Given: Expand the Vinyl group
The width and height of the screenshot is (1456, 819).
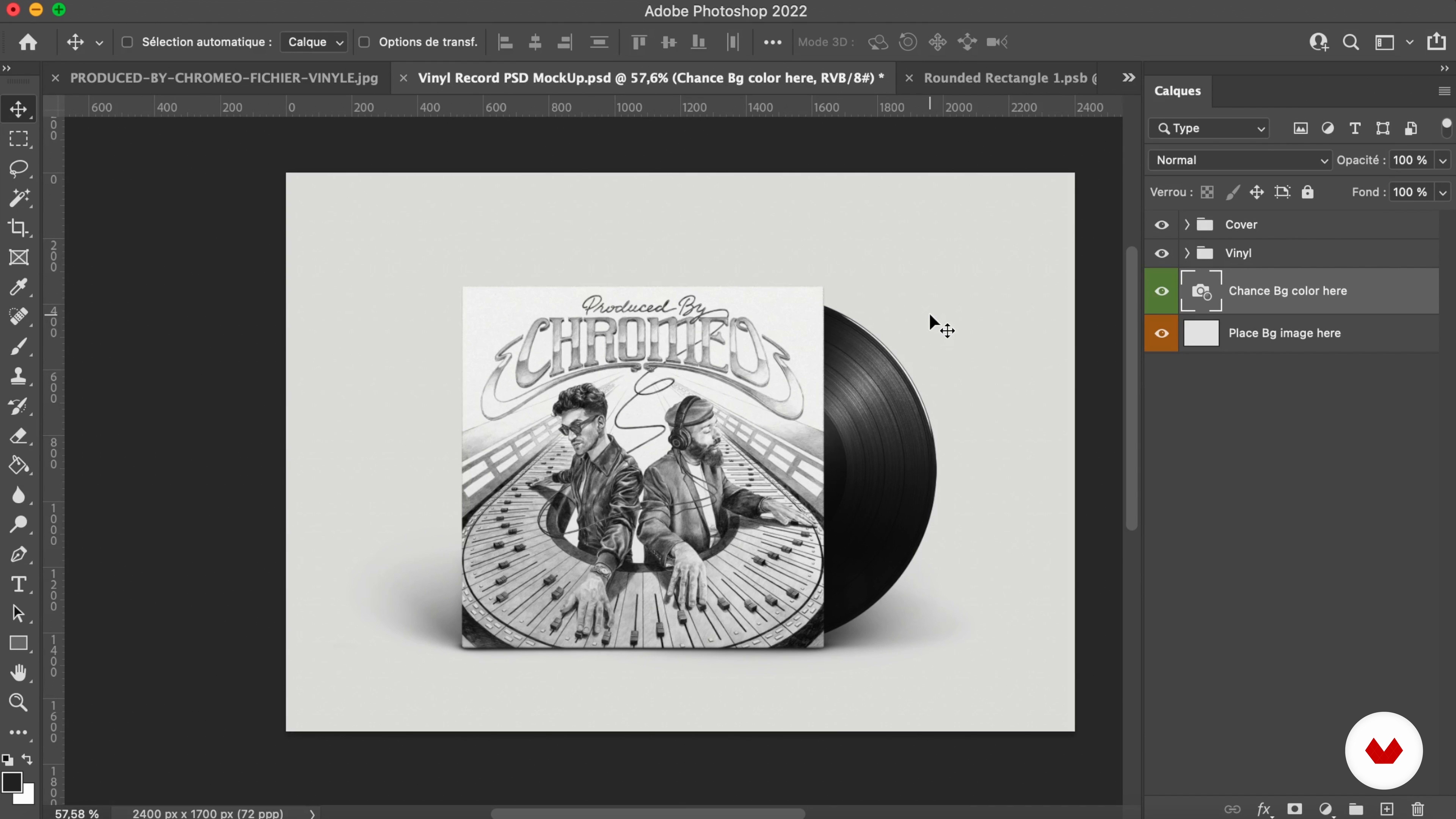Looking at the screenshot, I should tap(1187, 253).
